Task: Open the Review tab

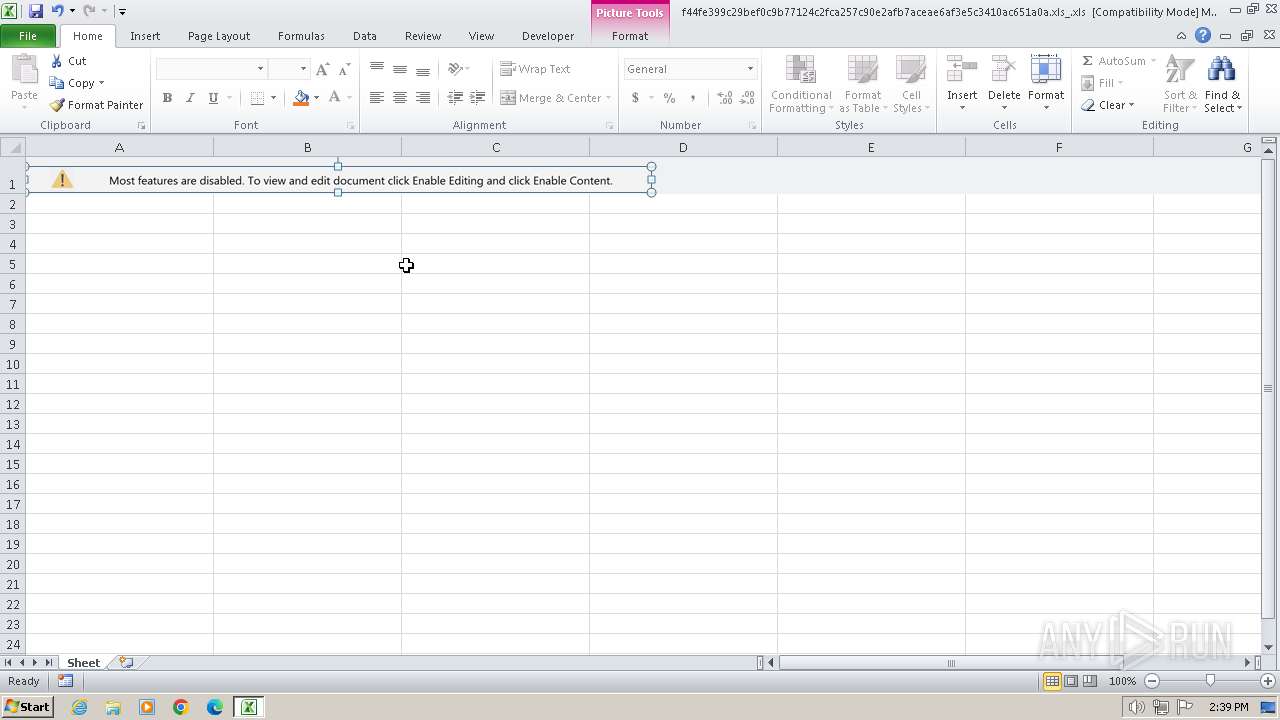Action: click(x=423, y=36)
